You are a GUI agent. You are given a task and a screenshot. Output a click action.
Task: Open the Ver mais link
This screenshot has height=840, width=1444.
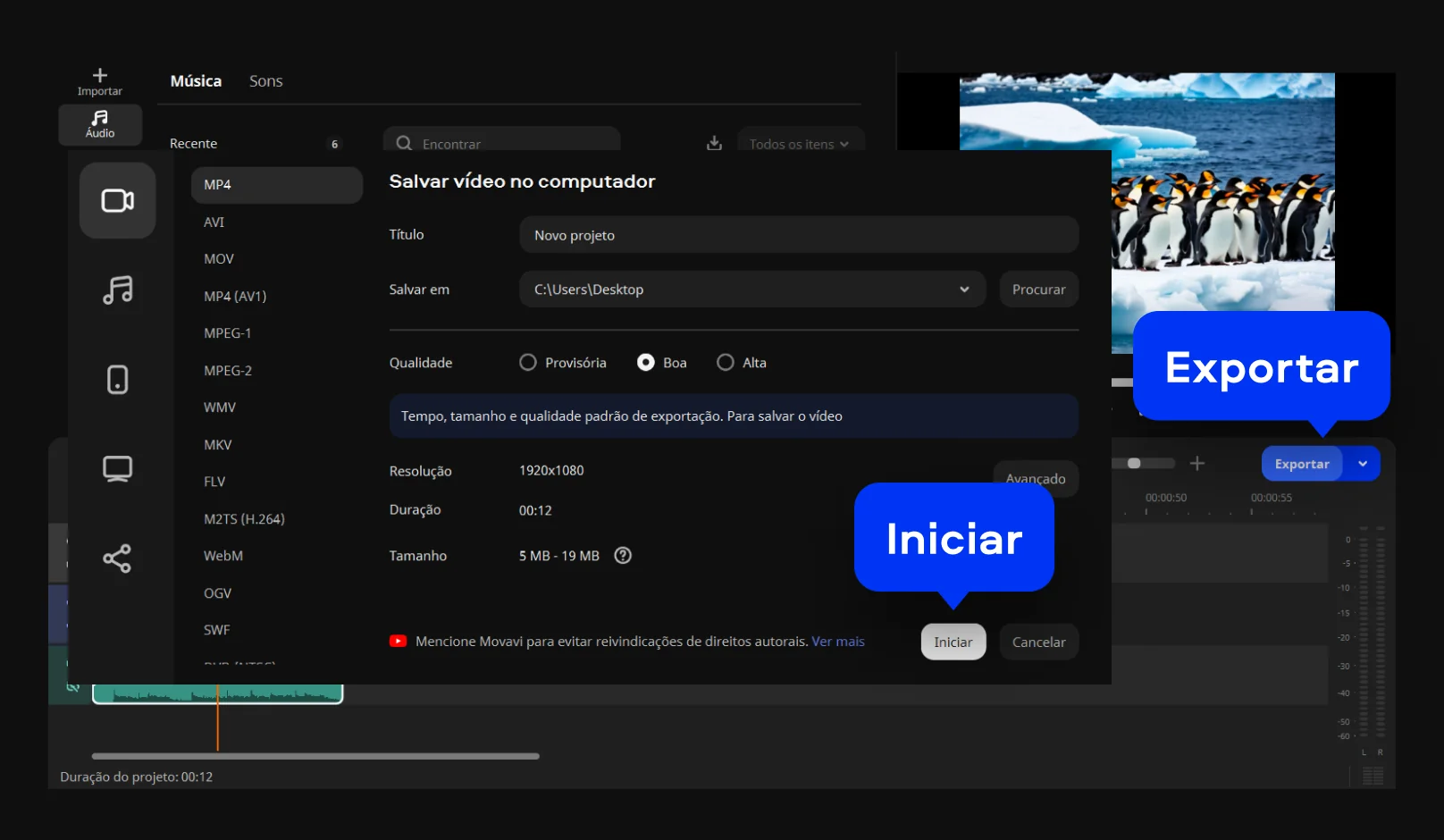837,642
